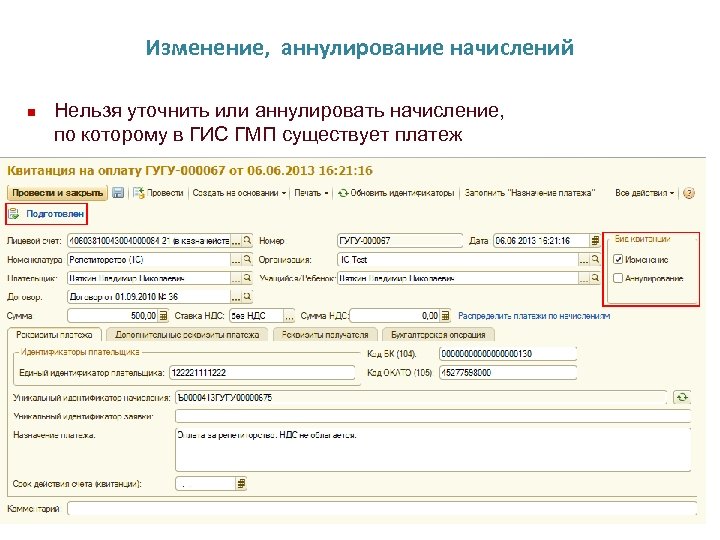Image resolution: width=720 pixels, height=540 pixels.
Task: Open calendar for Срок действия счета
Action: point(241,484)
